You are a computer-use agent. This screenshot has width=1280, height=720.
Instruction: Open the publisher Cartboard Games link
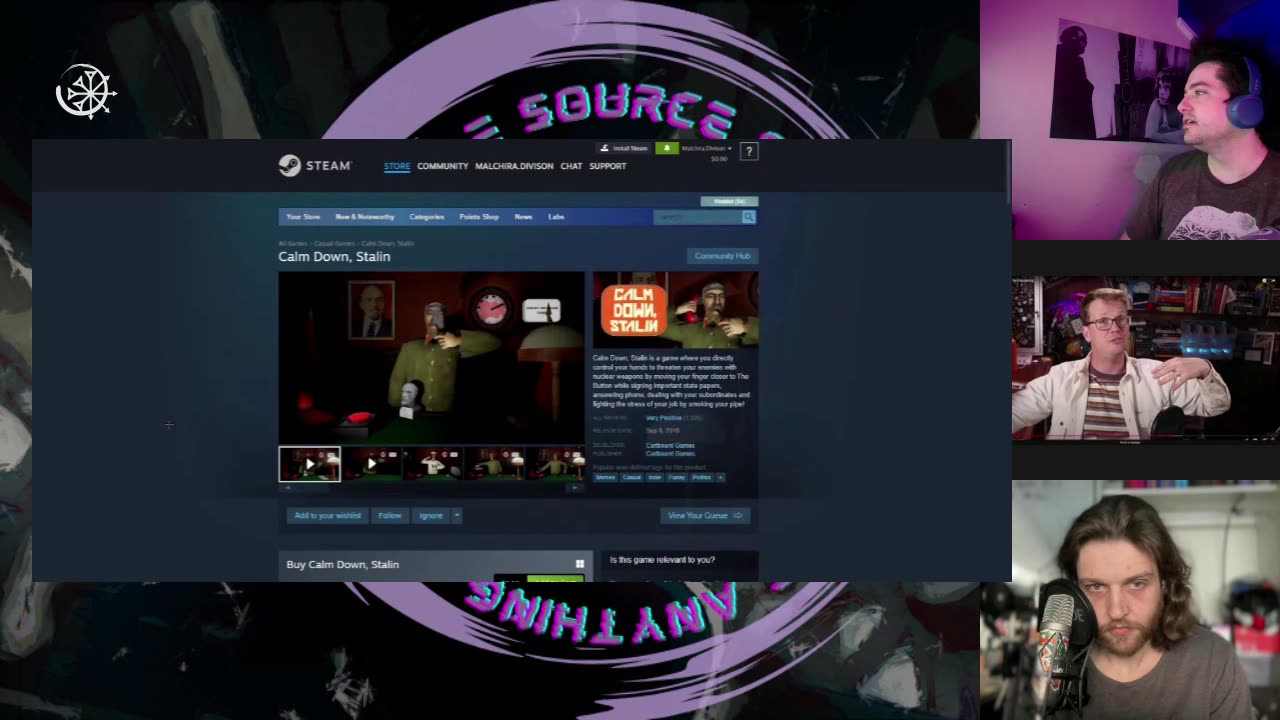670,453
